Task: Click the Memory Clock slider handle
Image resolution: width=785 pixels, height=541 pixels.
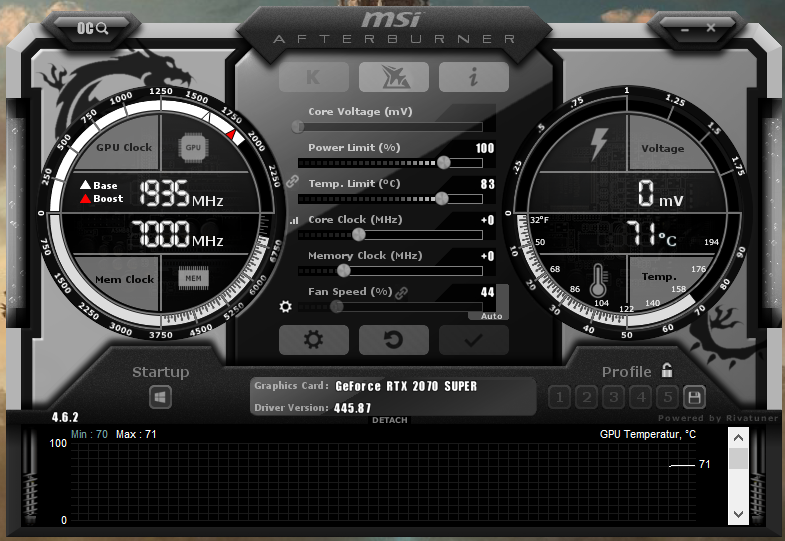Action: pos(343,270)
